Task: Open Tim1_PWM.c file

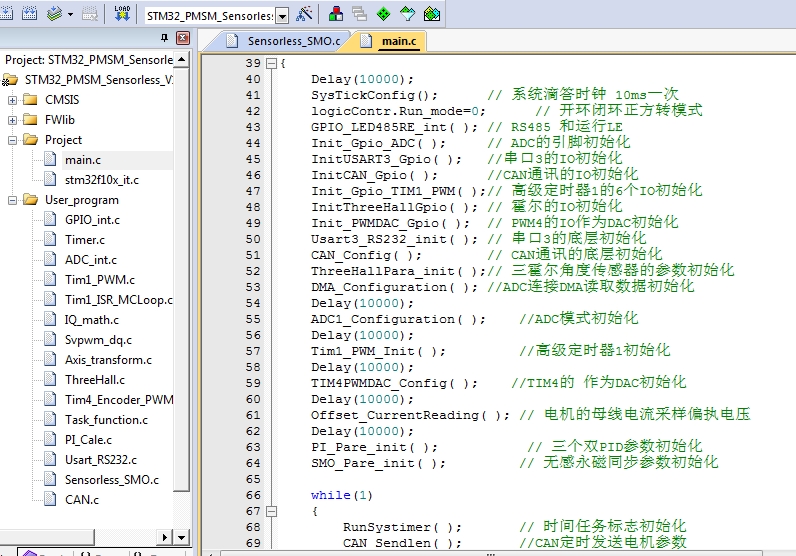Action: (100, 280)
